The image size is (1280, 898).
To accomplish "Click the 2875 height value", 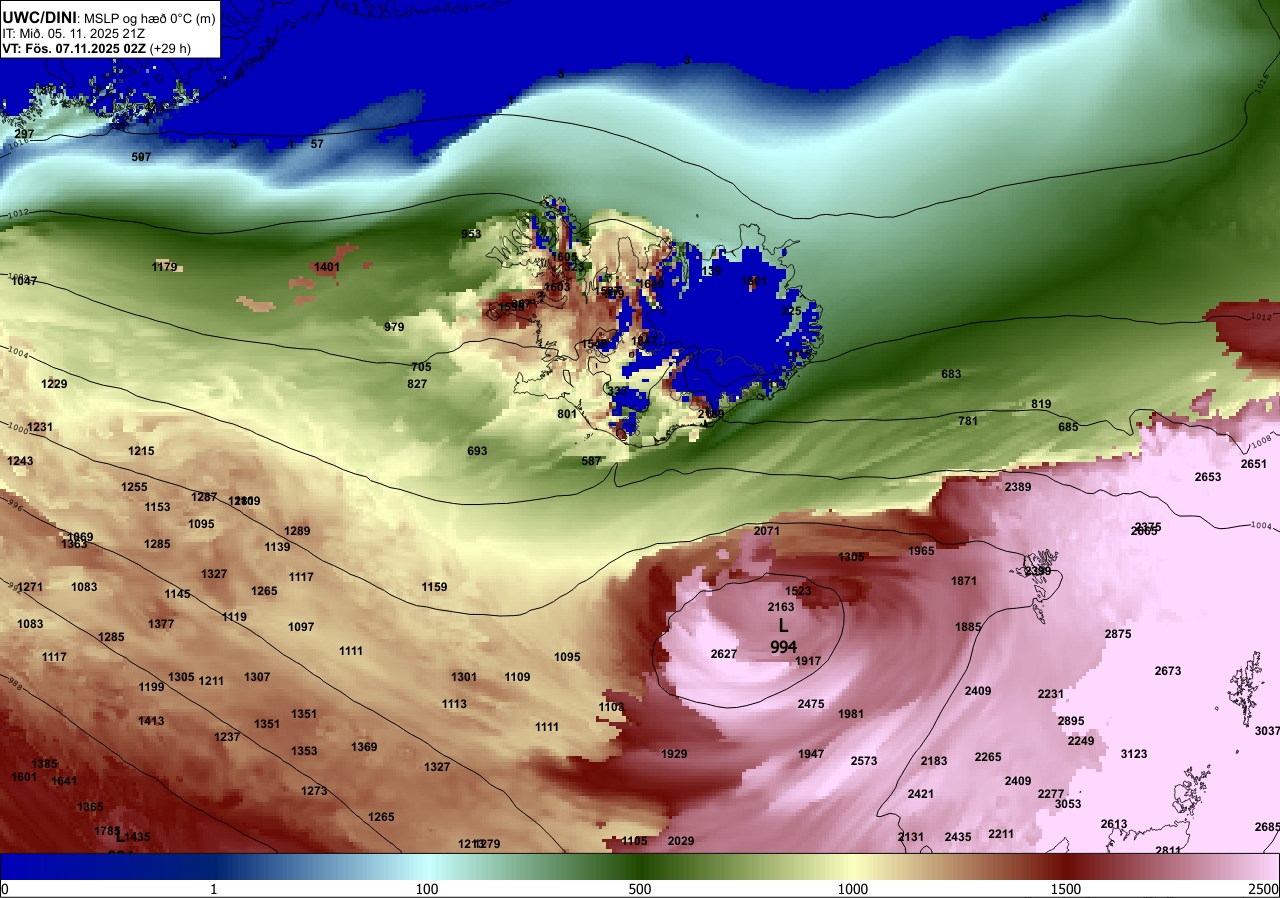I will pos(1118,634).
